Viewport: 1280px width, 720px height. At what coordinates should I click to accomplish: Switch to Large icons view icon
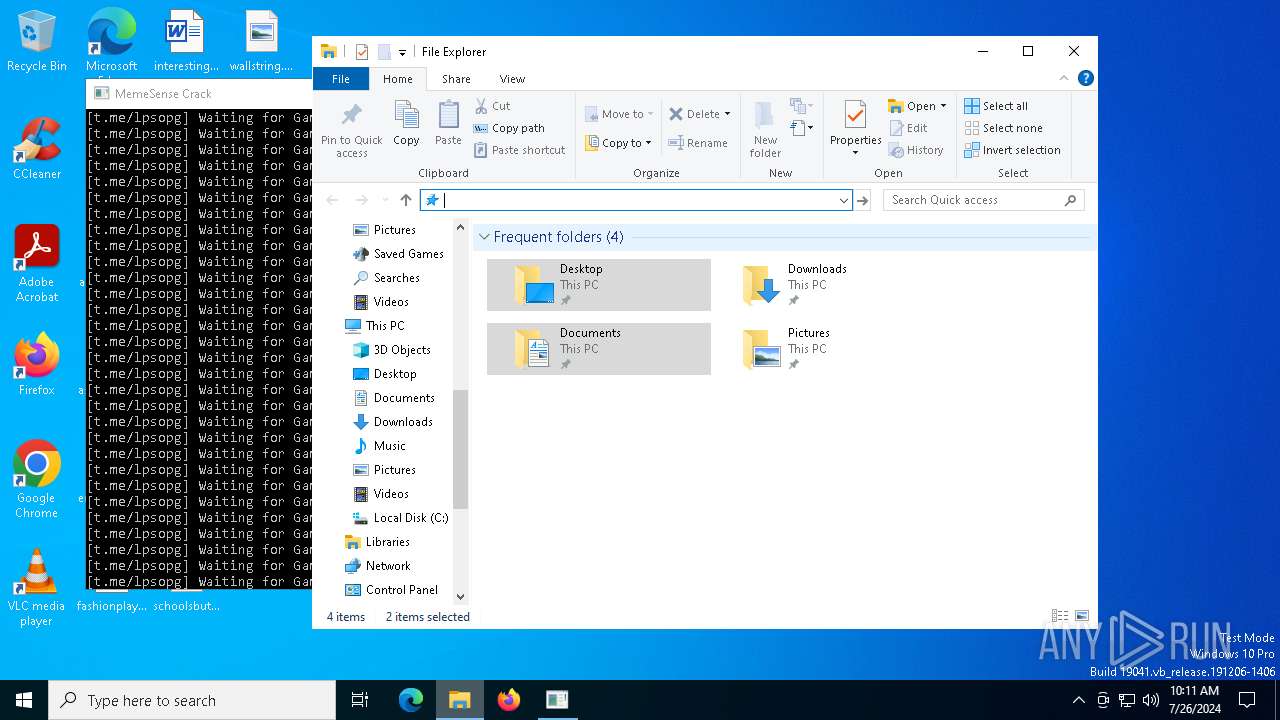(x=1082, y=616)
